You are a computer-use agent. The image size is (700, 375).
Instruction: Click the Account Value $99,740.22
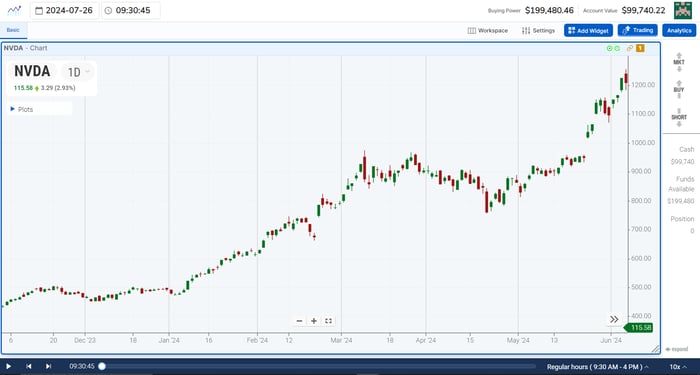[x=643, y=10]
